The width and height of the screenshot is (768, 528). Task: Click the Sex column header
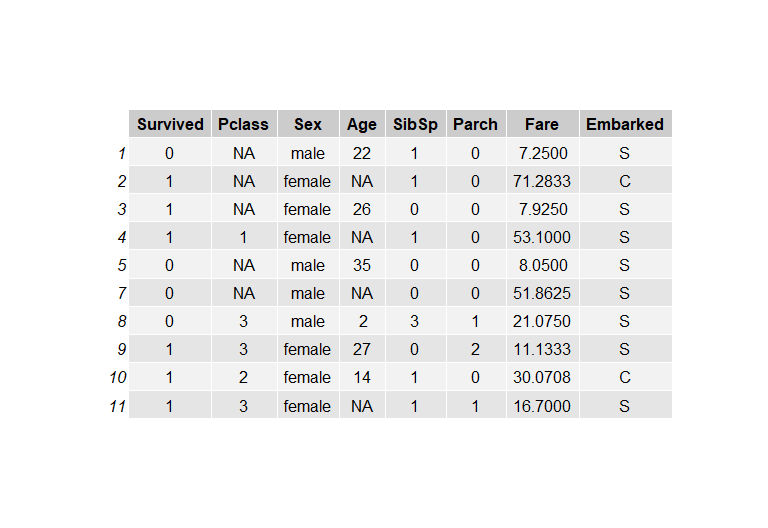[308, 124]
